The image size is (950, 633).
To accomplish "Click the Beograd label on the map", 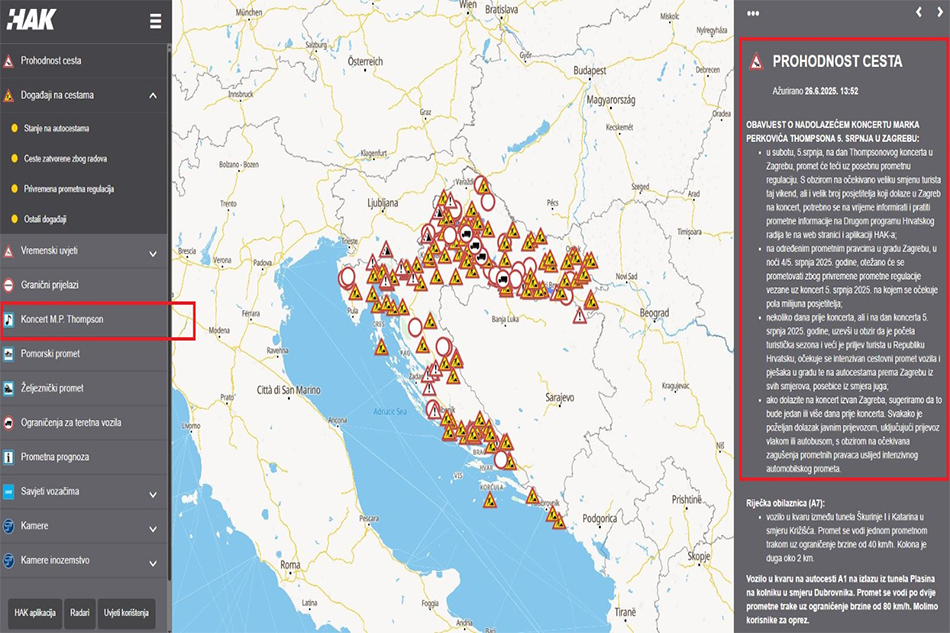I will [654, 313].
